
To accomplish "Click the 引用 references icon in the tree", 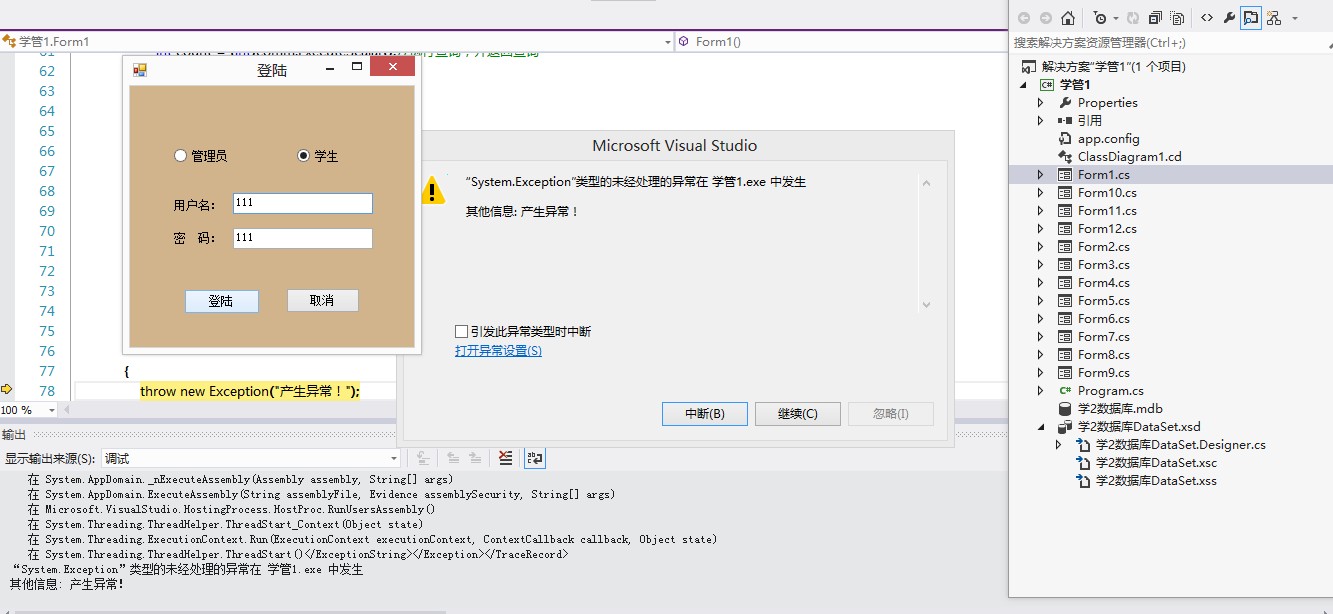I will [x=1066, y=121].
